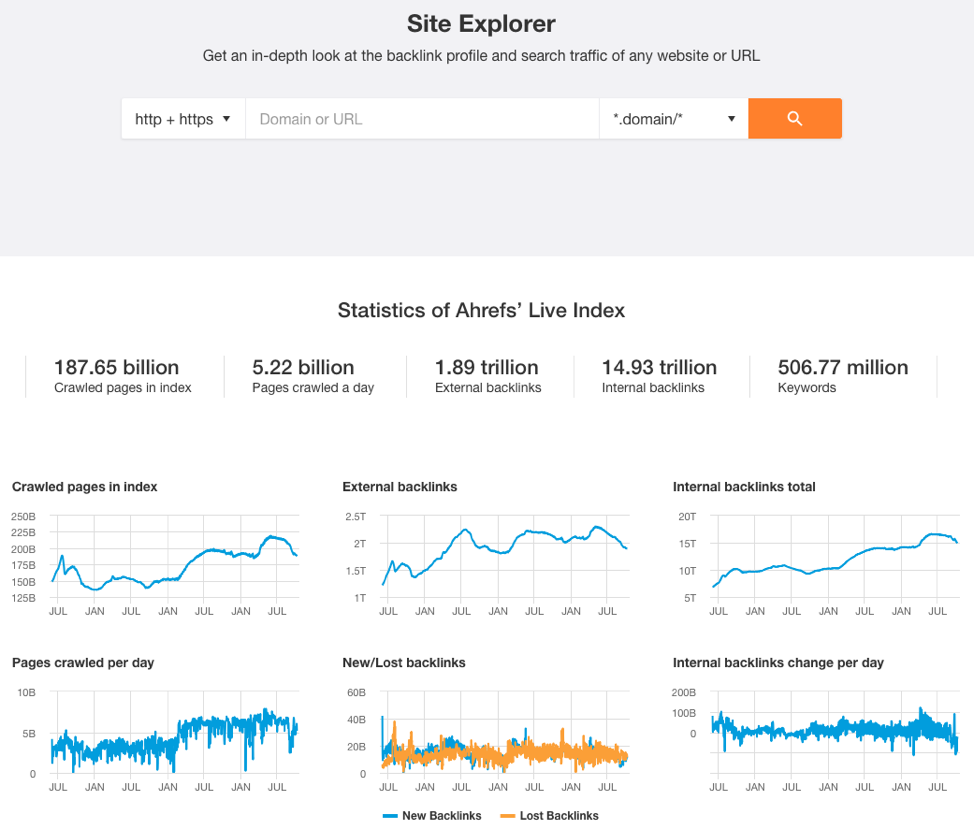Click the New/Lost backlinks chart plot
The height and width of the screenshot is (830, 974).
point(505,732)
